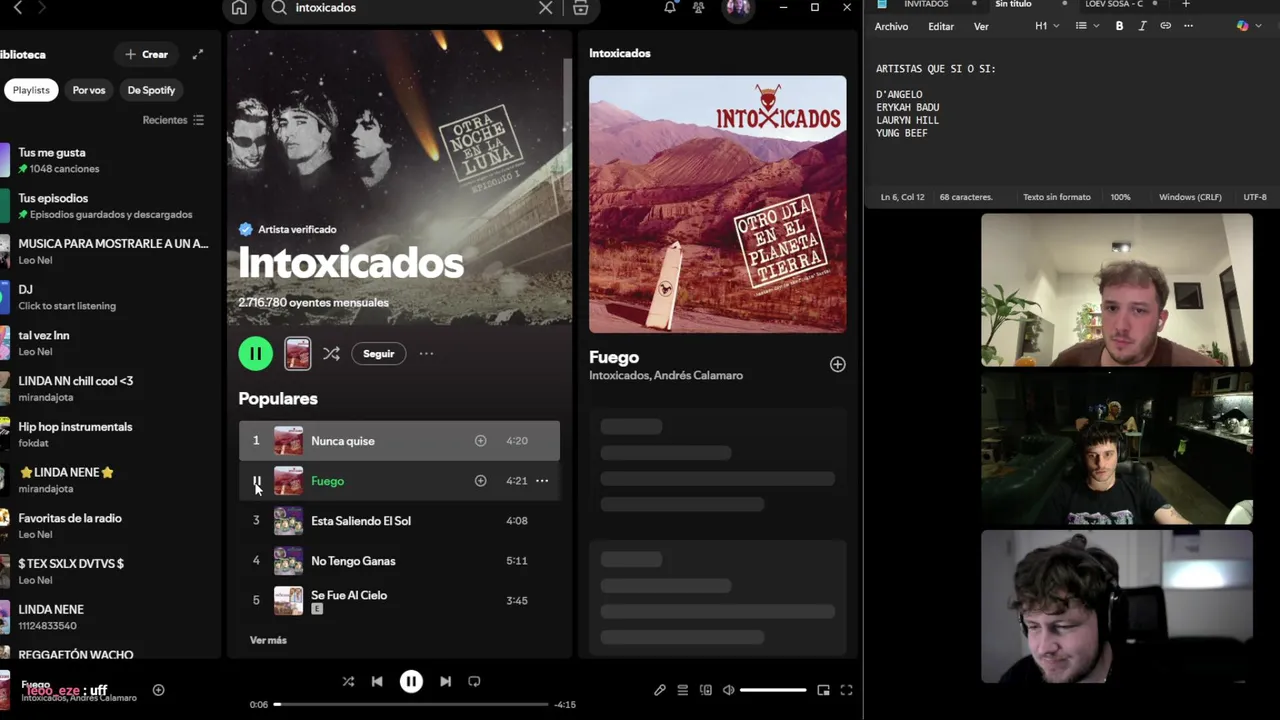Switch to the INVITADOS tab in Notepad
This screenshot has width=1280, height=720.
click(926, 4)
